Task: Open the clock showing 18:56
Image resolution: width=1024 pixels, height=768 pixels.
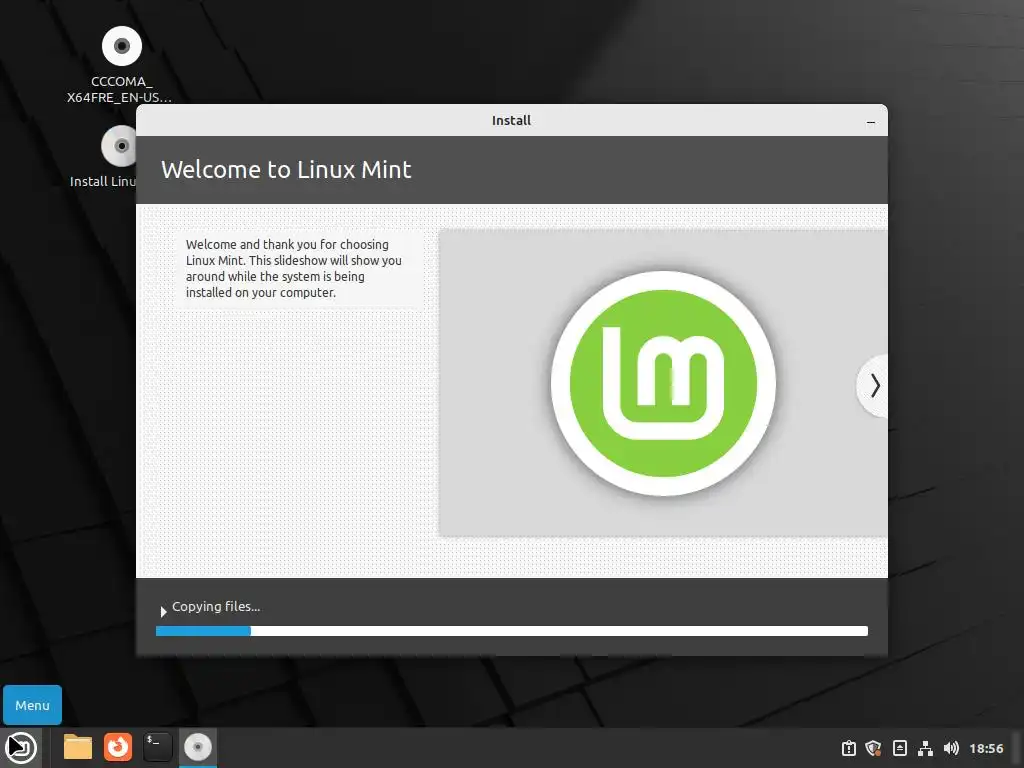Action: pyautogui.click(x=986, y=748)
